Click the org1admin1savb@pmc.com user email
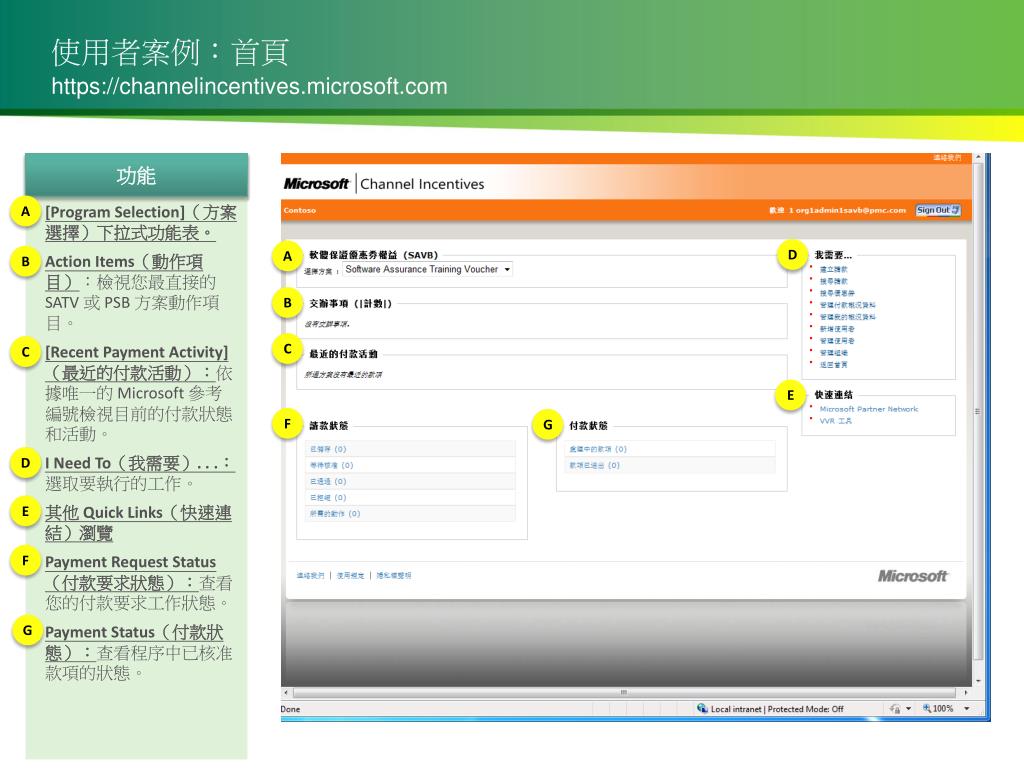Image resolution: width=1024 pixels, height=768 pixels. [850, 210]
